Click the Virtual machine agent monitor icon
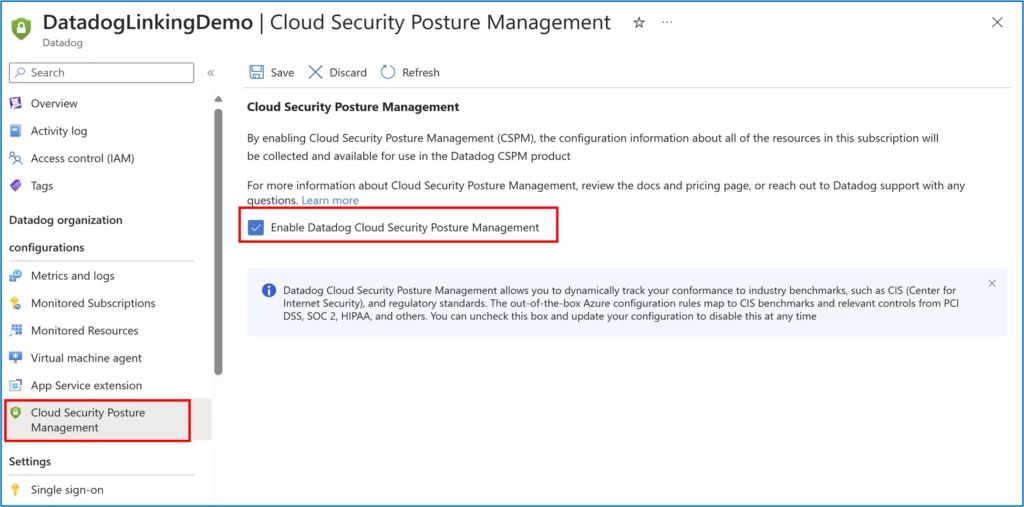 tap(16, 358)
